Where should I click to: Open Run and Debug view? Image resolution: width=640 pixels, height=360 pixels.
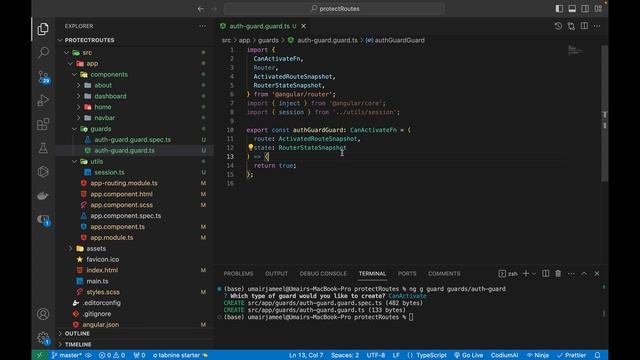pos(43,100)
